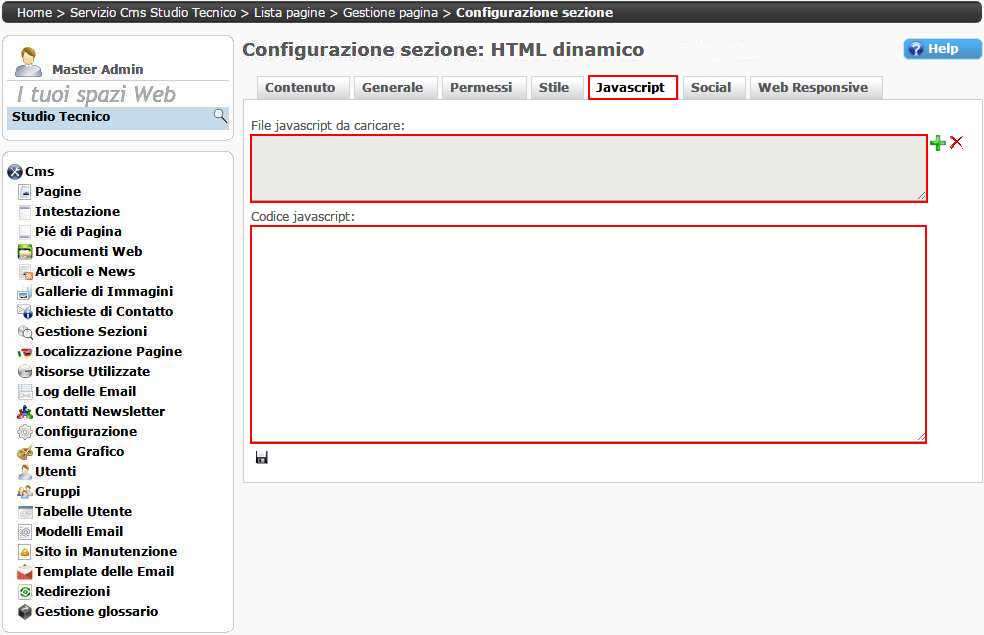Open the Permessi tab

pos(481,88)
